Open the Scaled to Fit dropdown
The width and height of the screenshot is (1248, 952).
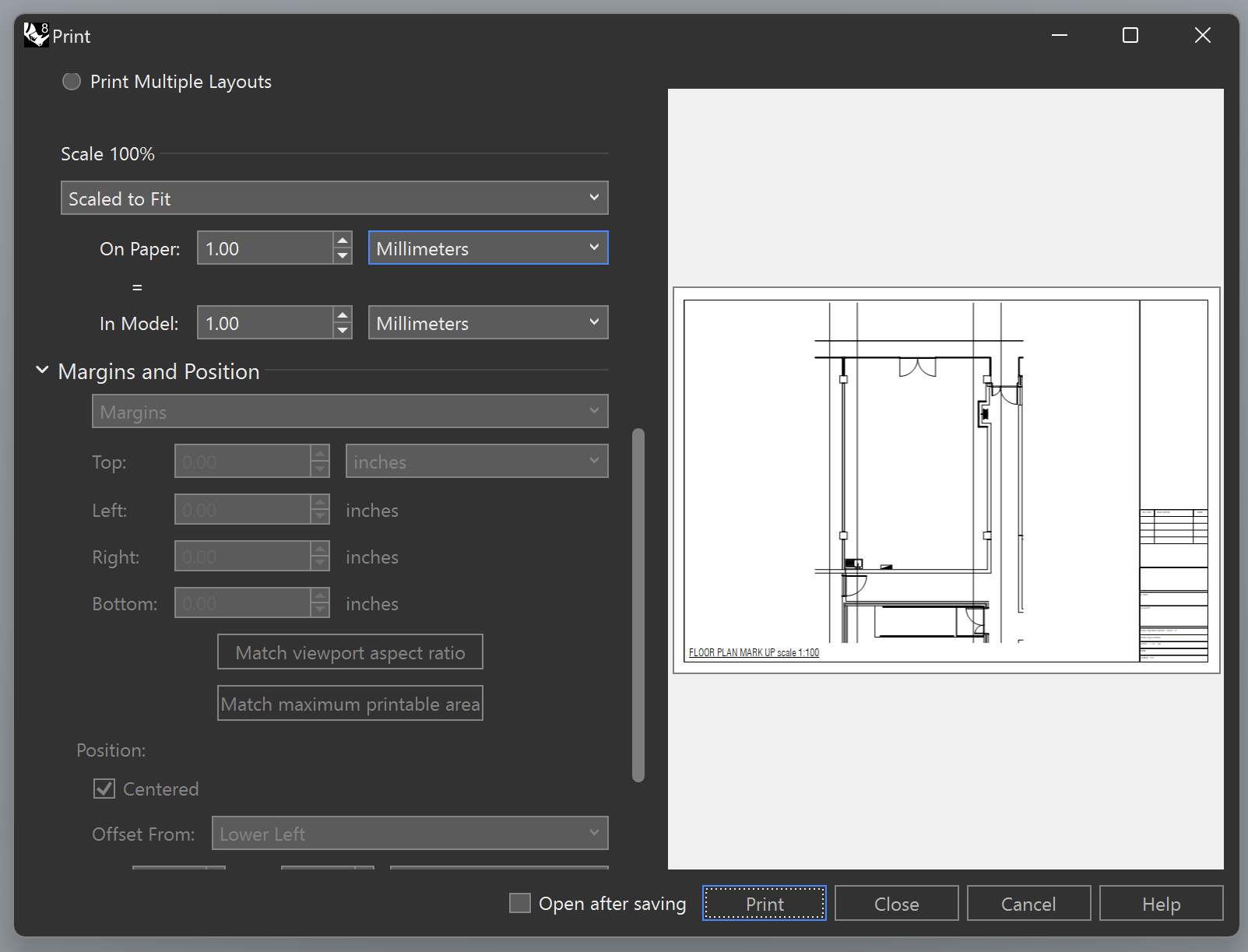click(334, 198)
